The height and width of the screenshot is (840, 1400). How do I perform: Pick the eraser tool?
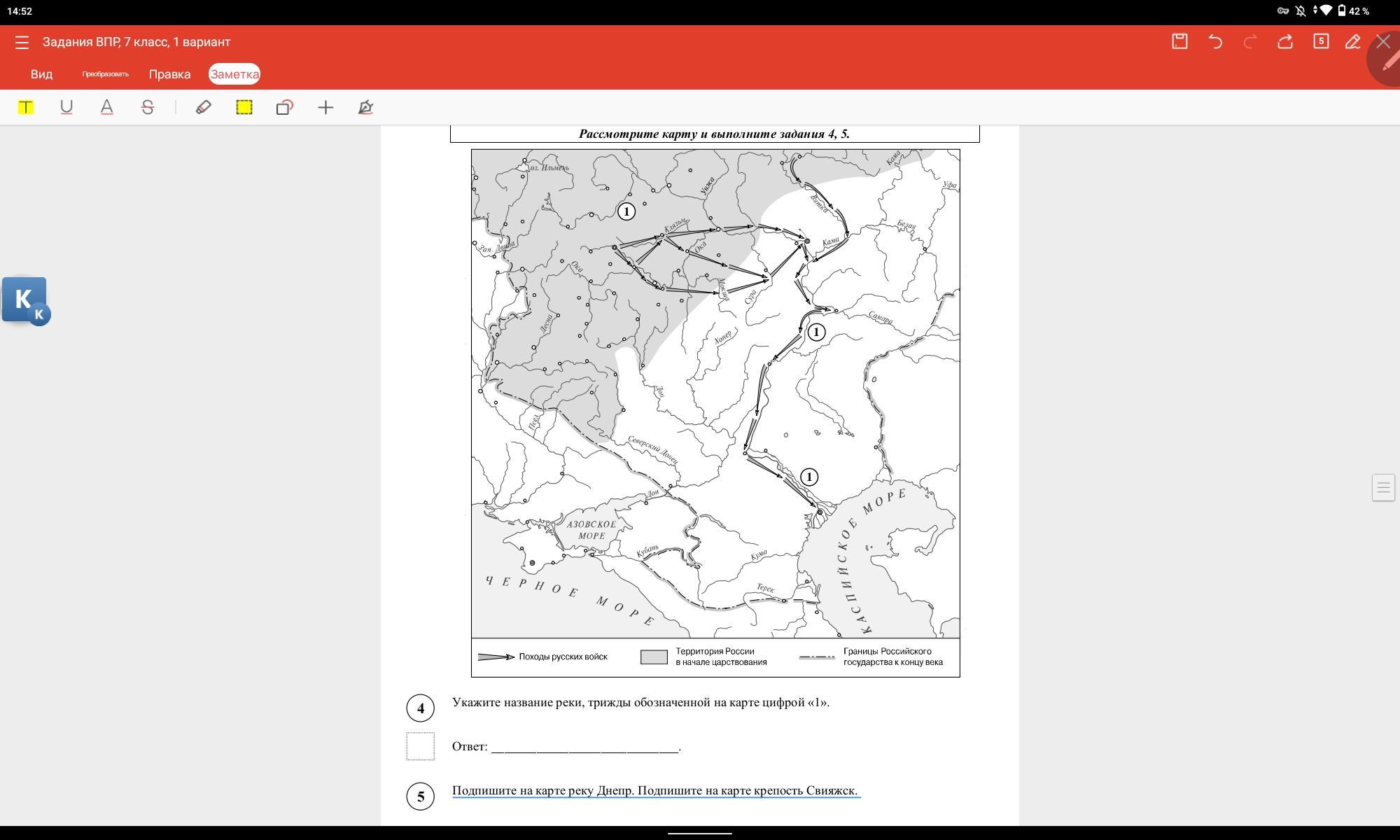pos(203,107)
